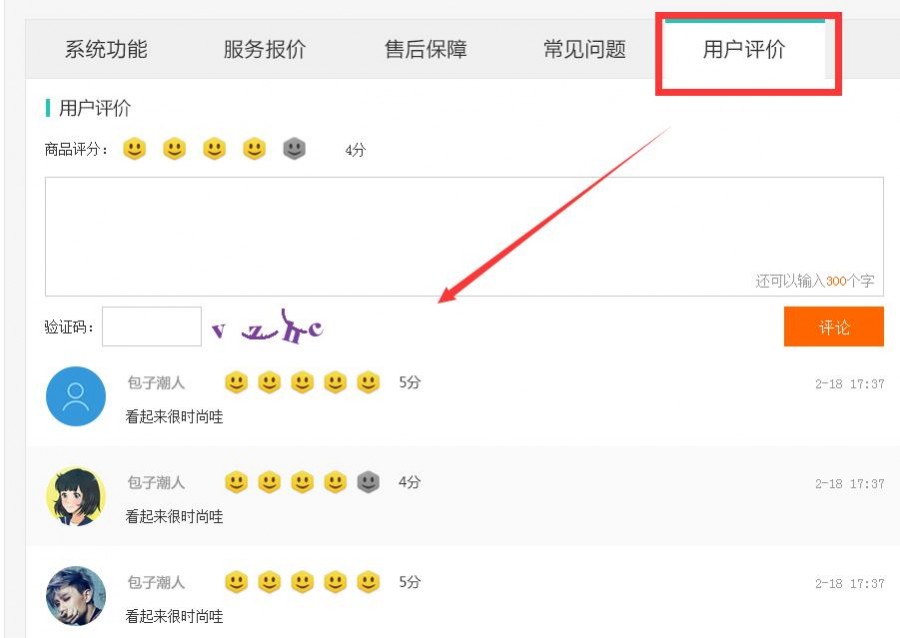Click the blue default user avatar
Image resolution: width=900 pixels, height=638 pixels.
pos(76,396)
